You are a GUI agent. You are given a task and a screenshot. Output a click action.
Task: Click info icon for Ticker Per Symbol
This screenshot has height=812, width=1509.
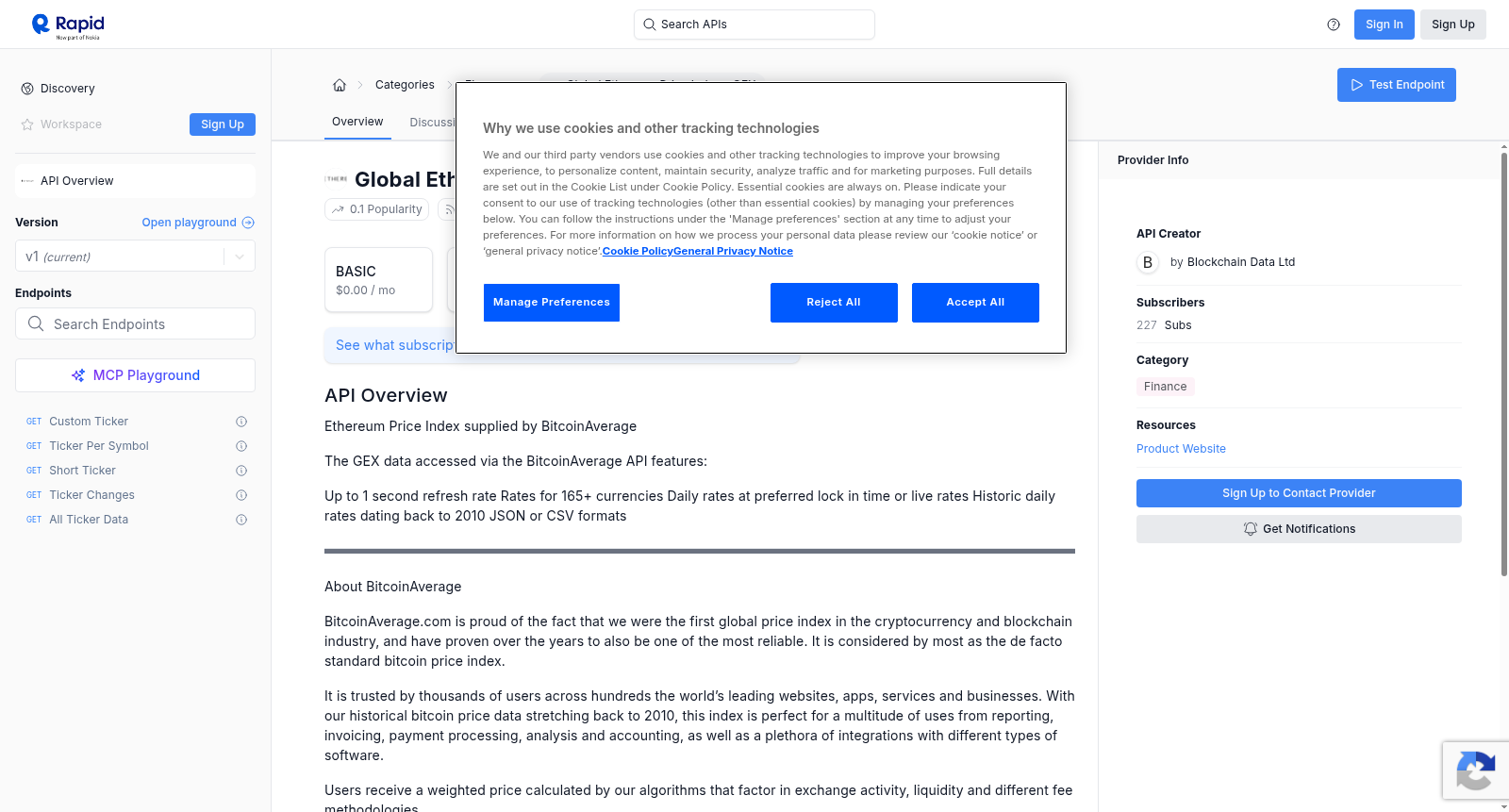tap(241, 446)
